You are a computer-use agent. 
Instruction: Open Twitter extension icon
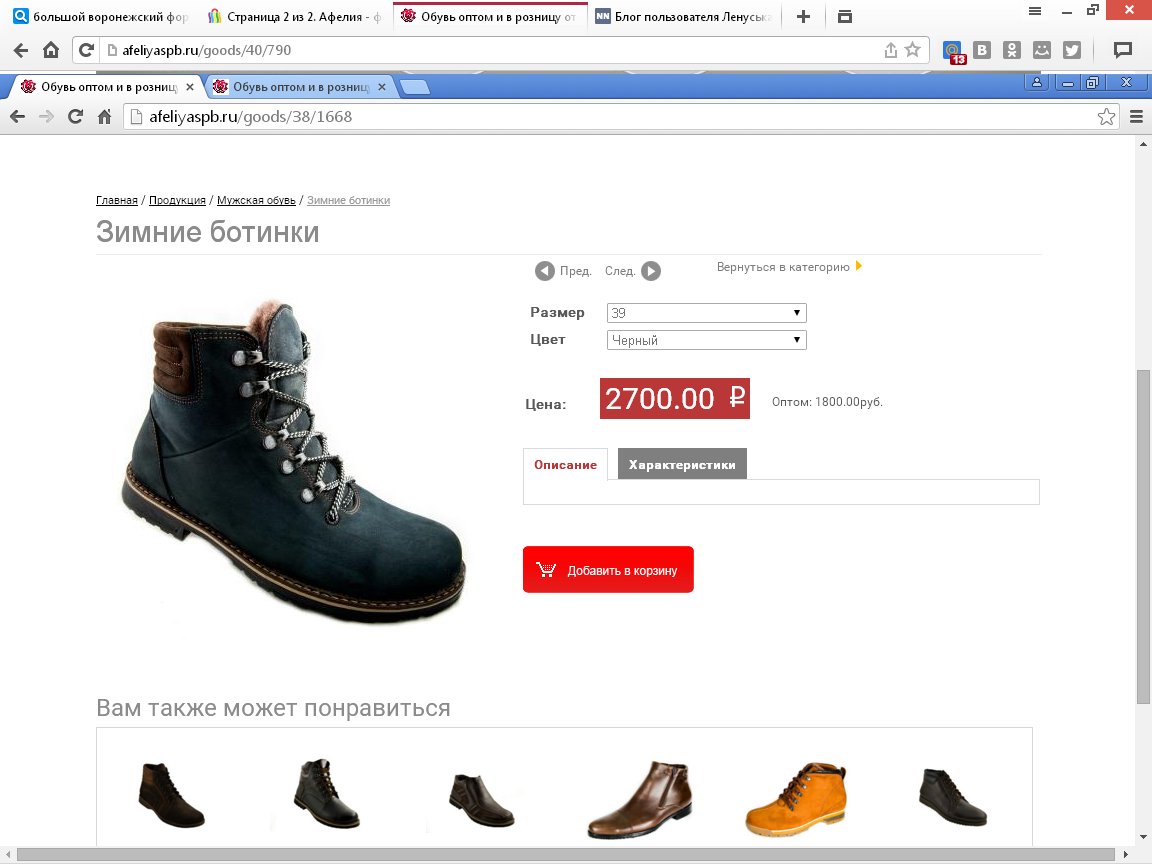point(1072,50)
